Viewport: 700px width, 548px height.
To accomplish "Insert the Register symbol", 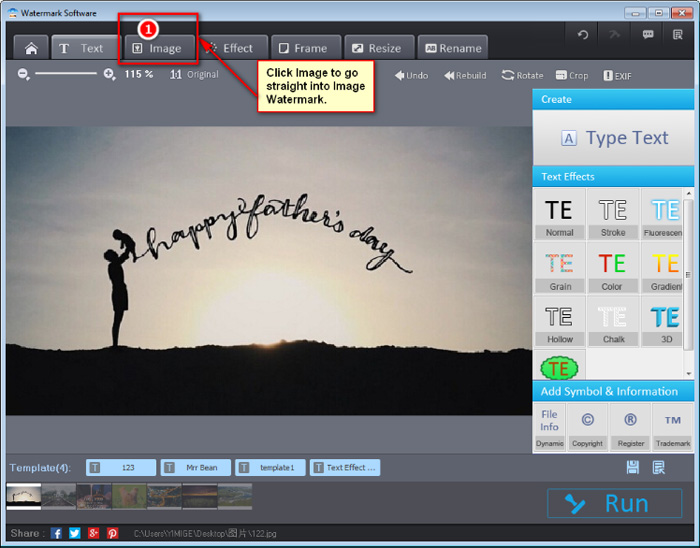I will coord(630,428).
